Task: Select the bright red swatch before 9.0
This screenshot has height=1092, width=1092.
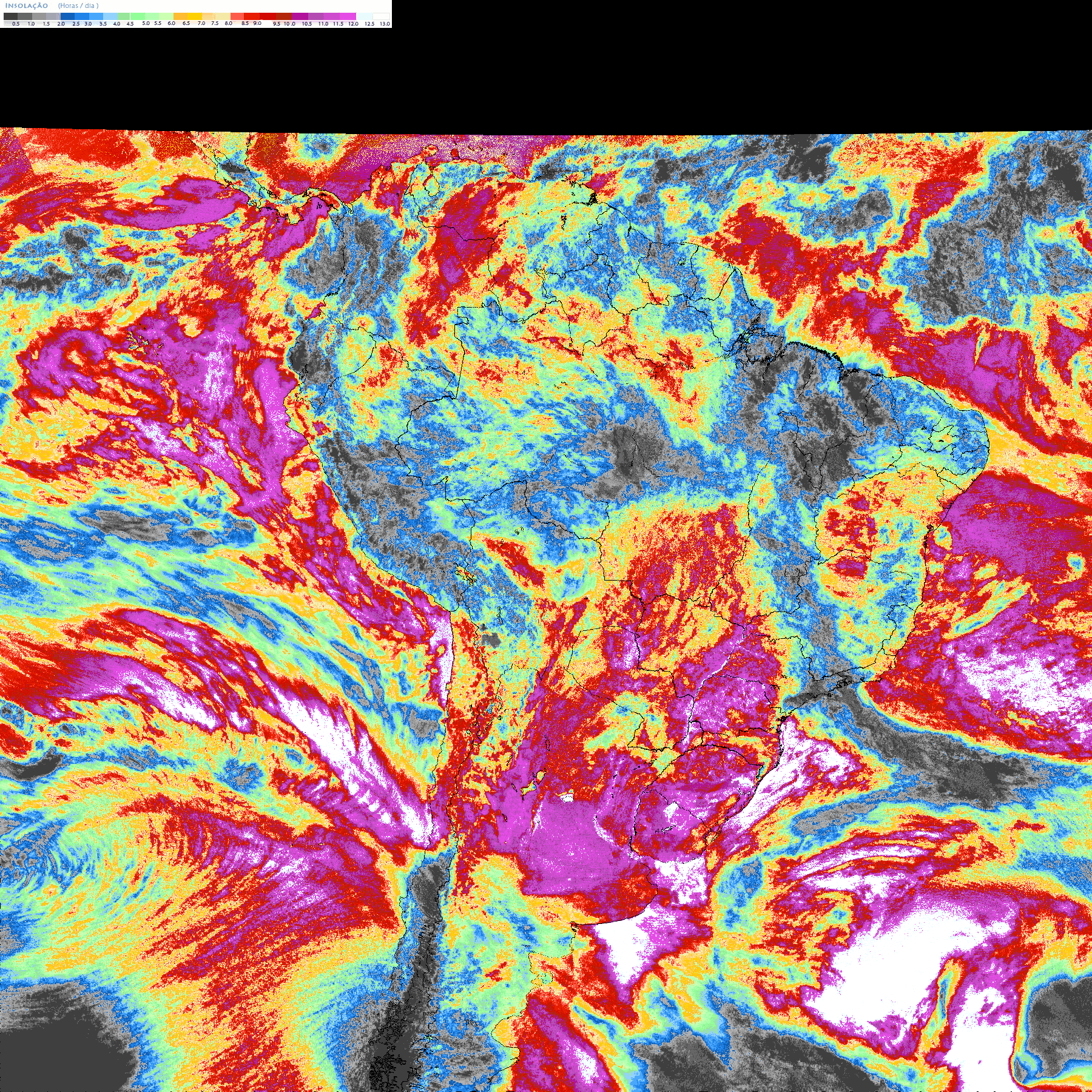Action: [x=252, y=16]
